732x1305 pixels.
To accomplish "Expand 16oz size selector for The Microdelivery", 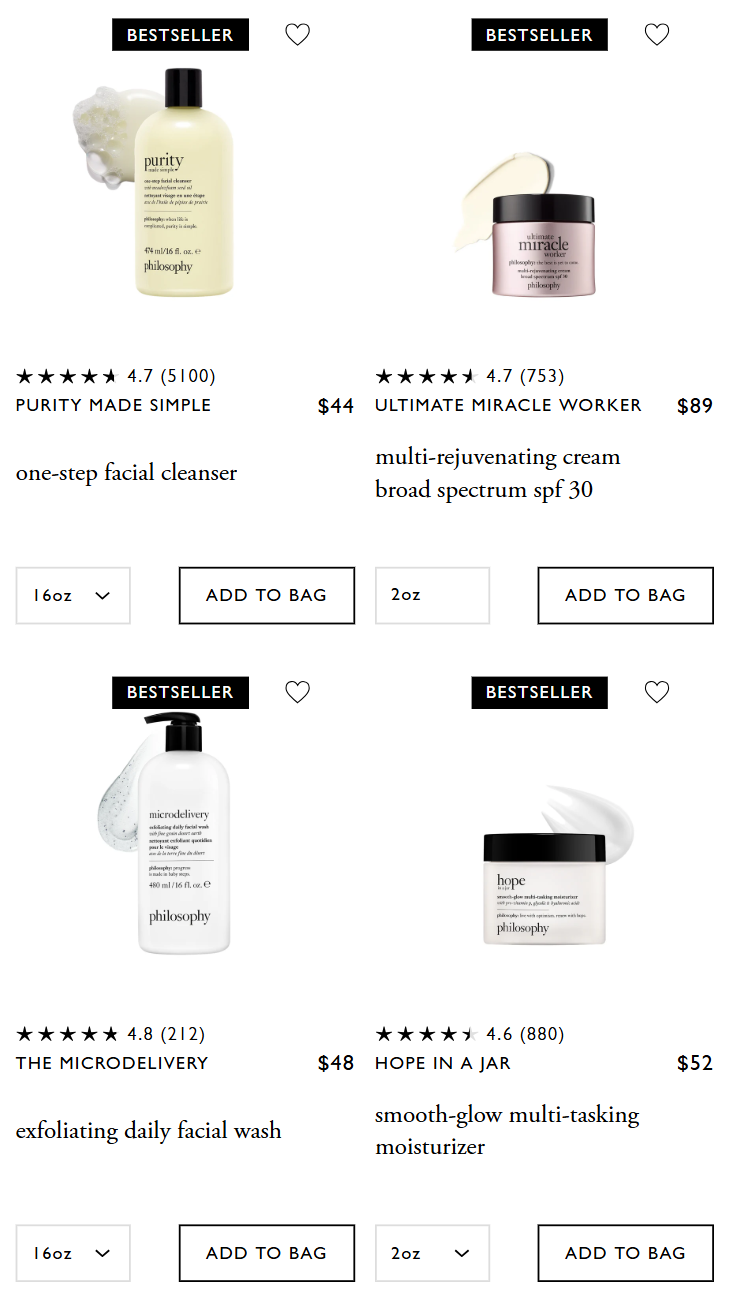I will click(x=73, y=1253).
